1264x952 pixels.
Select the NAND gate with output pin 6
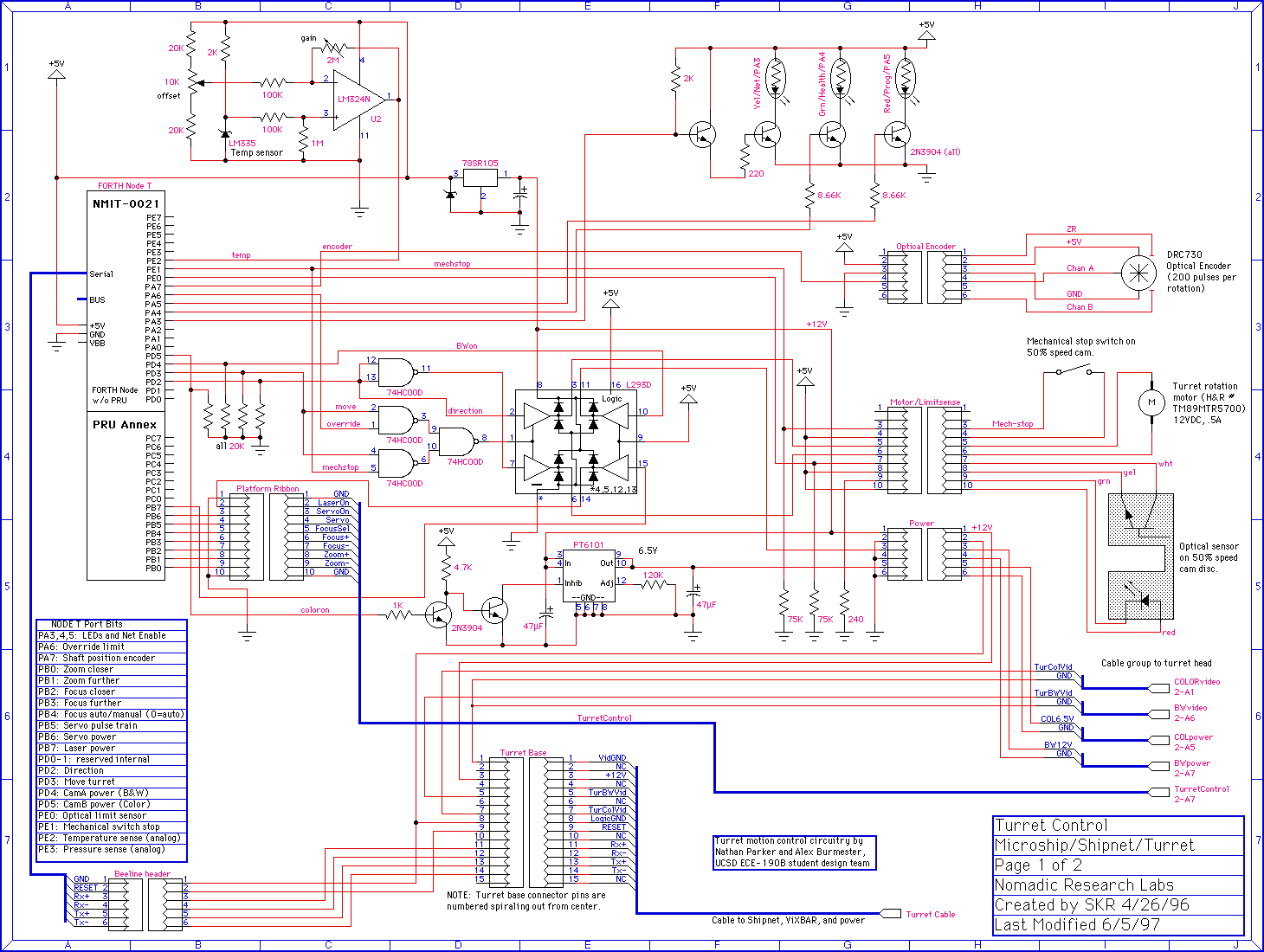click(x=397, y=463)
